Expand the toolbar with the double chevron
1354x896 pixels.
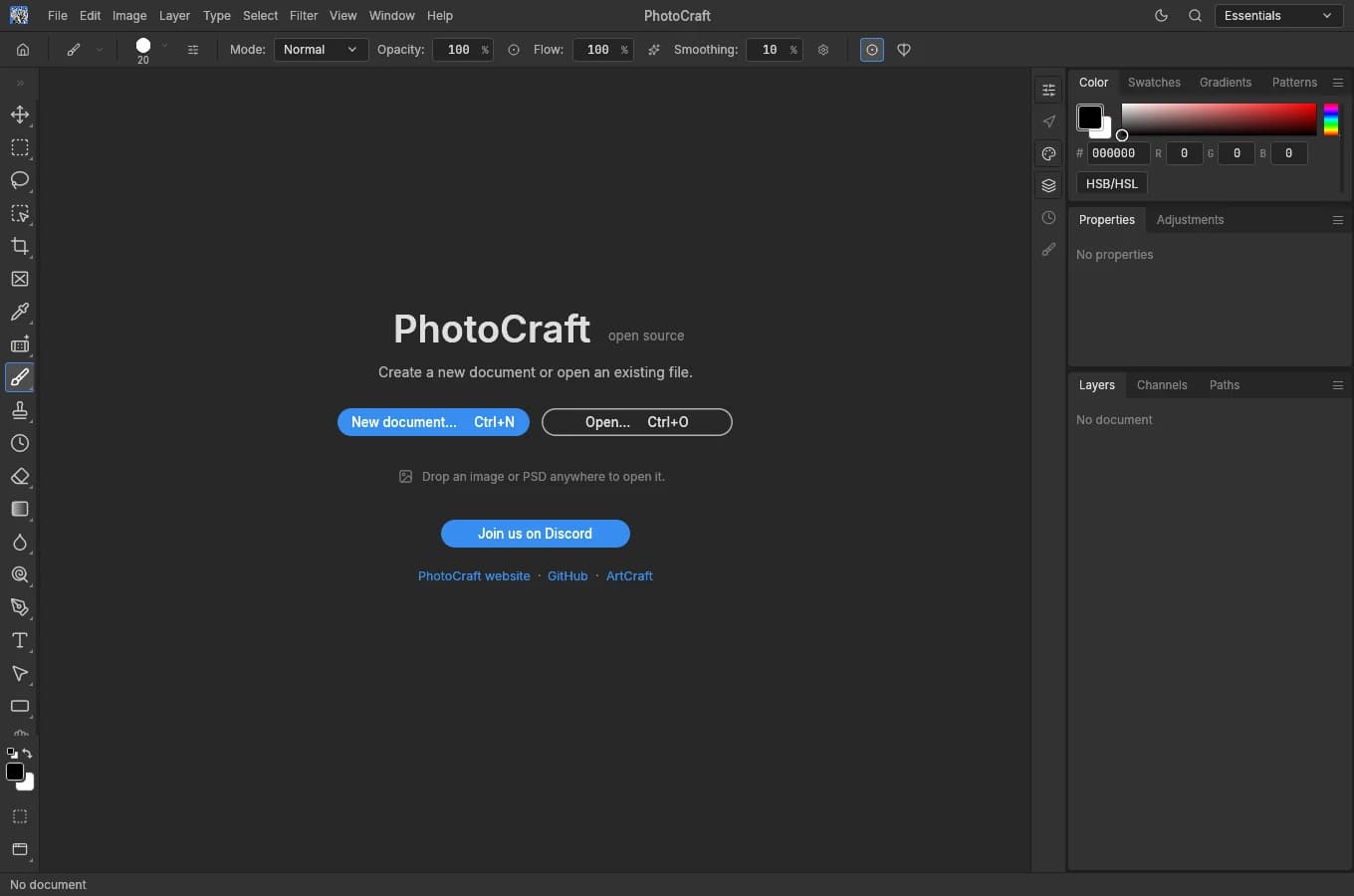click(20, 83)
